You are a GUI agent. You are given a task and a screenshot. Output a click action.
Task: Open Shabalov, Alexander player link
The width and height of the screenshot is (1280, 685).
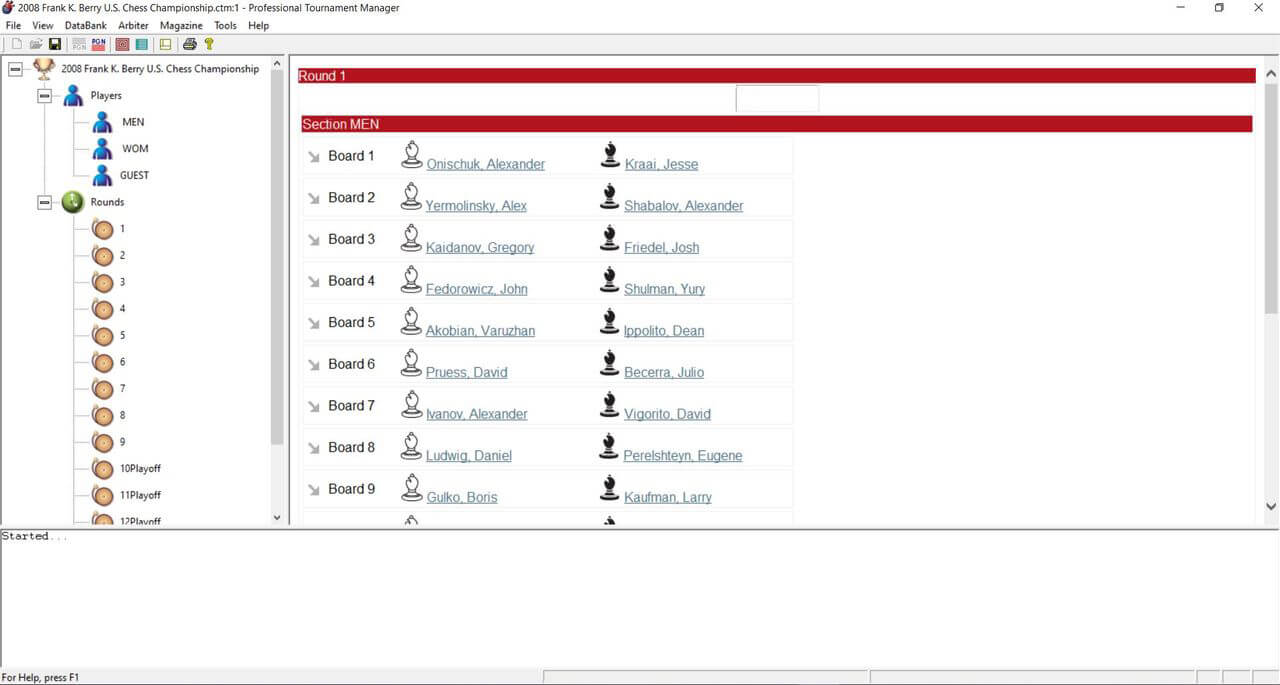tap(683, 206)
